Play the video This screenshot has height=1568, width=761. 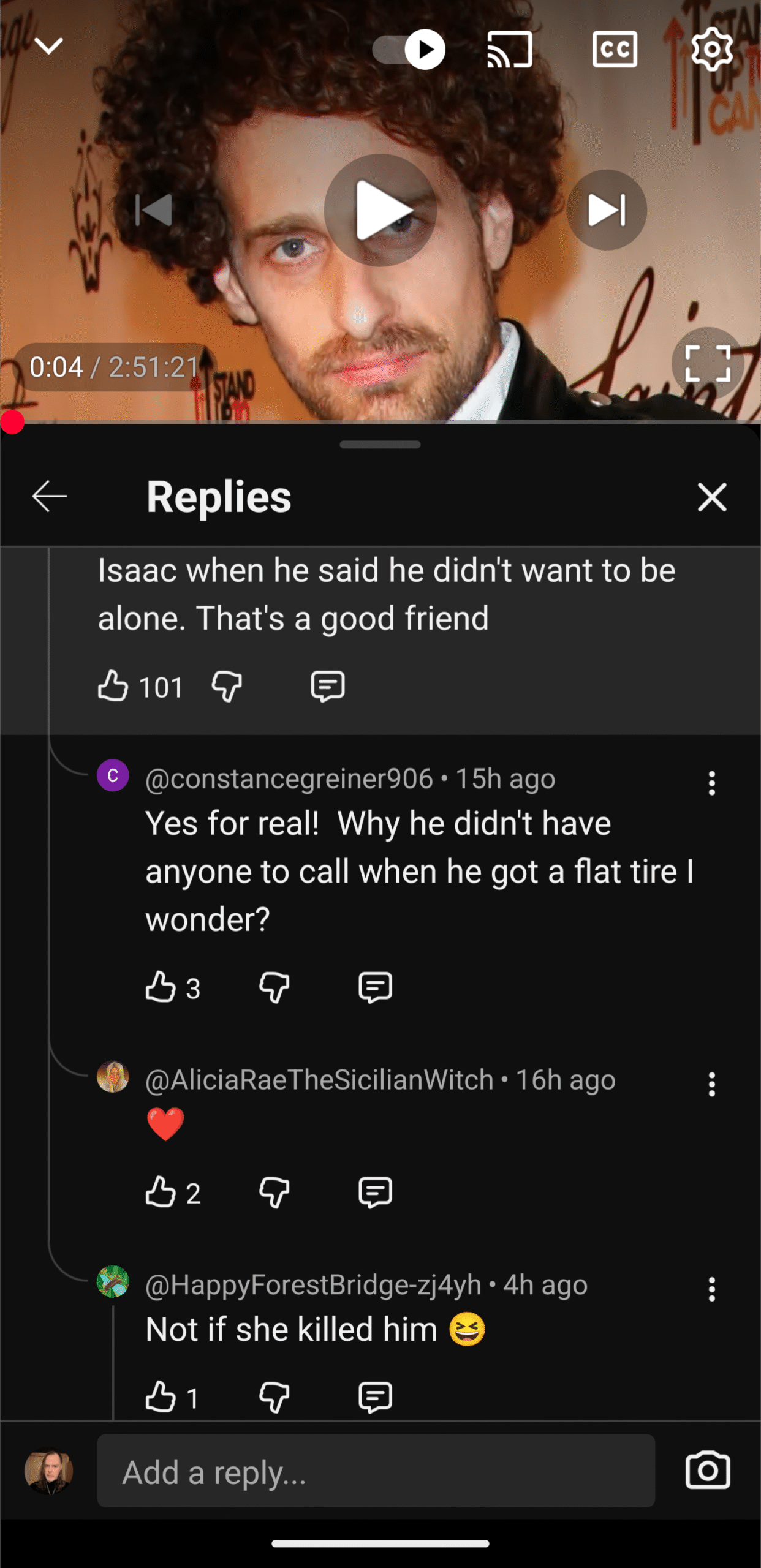[x=380, y=210]
